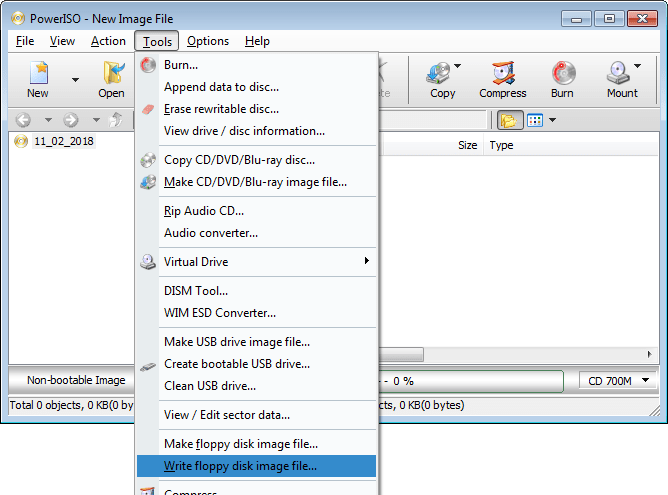Choose Burn... in the Tools menu
This screenshot has height=495, width=668.
point(256,65)
